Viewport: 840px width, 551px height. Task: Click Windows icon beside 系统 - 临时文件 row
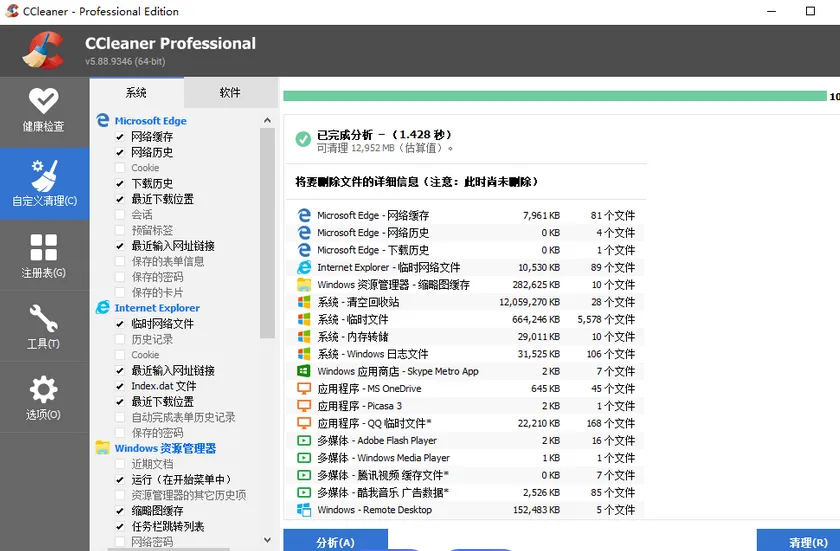304,319
